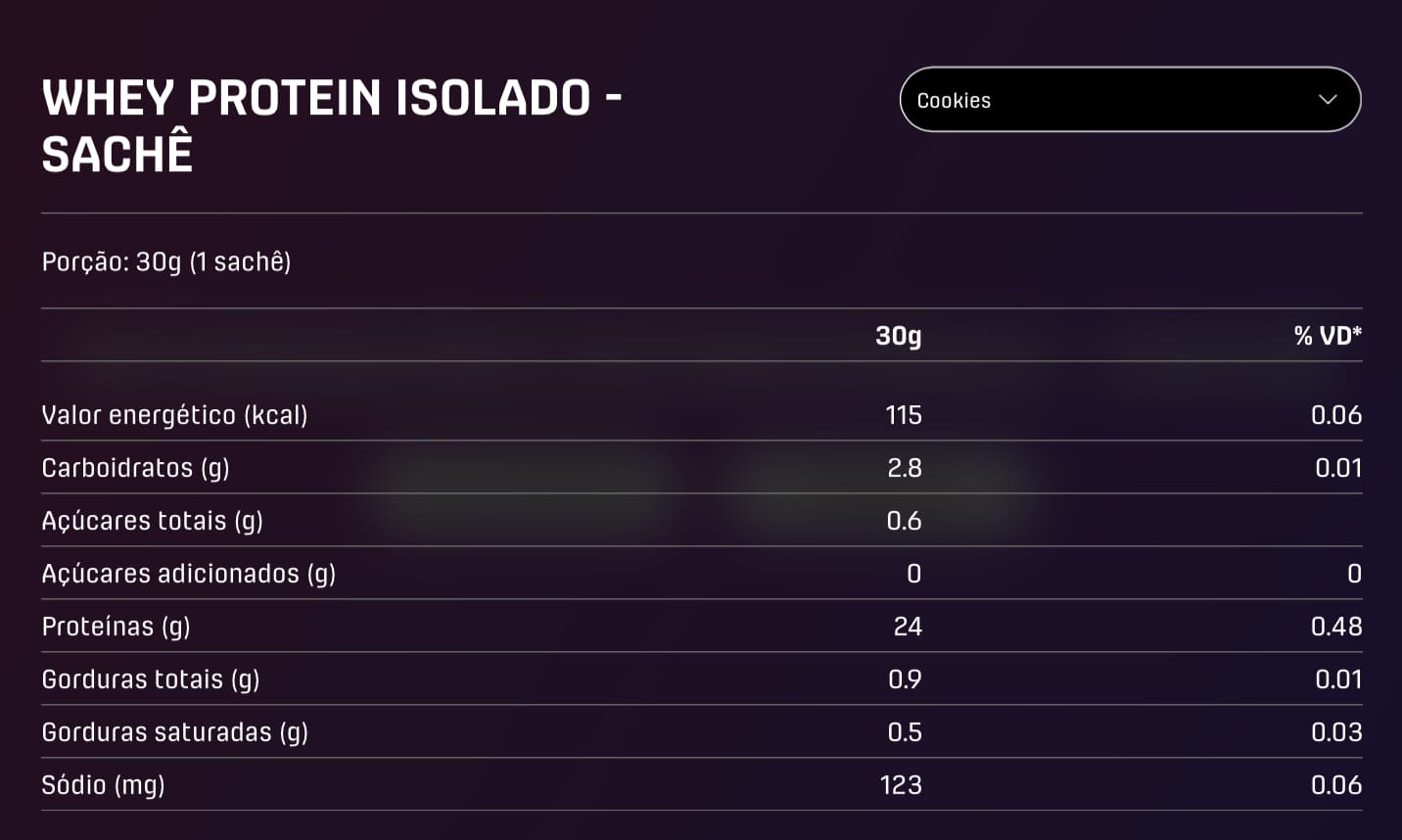The height and width of the screenshot is (840, 1402).
Task: Click the Whey Protein Isolado - Sachê title
Action: [x=332, y=125]
